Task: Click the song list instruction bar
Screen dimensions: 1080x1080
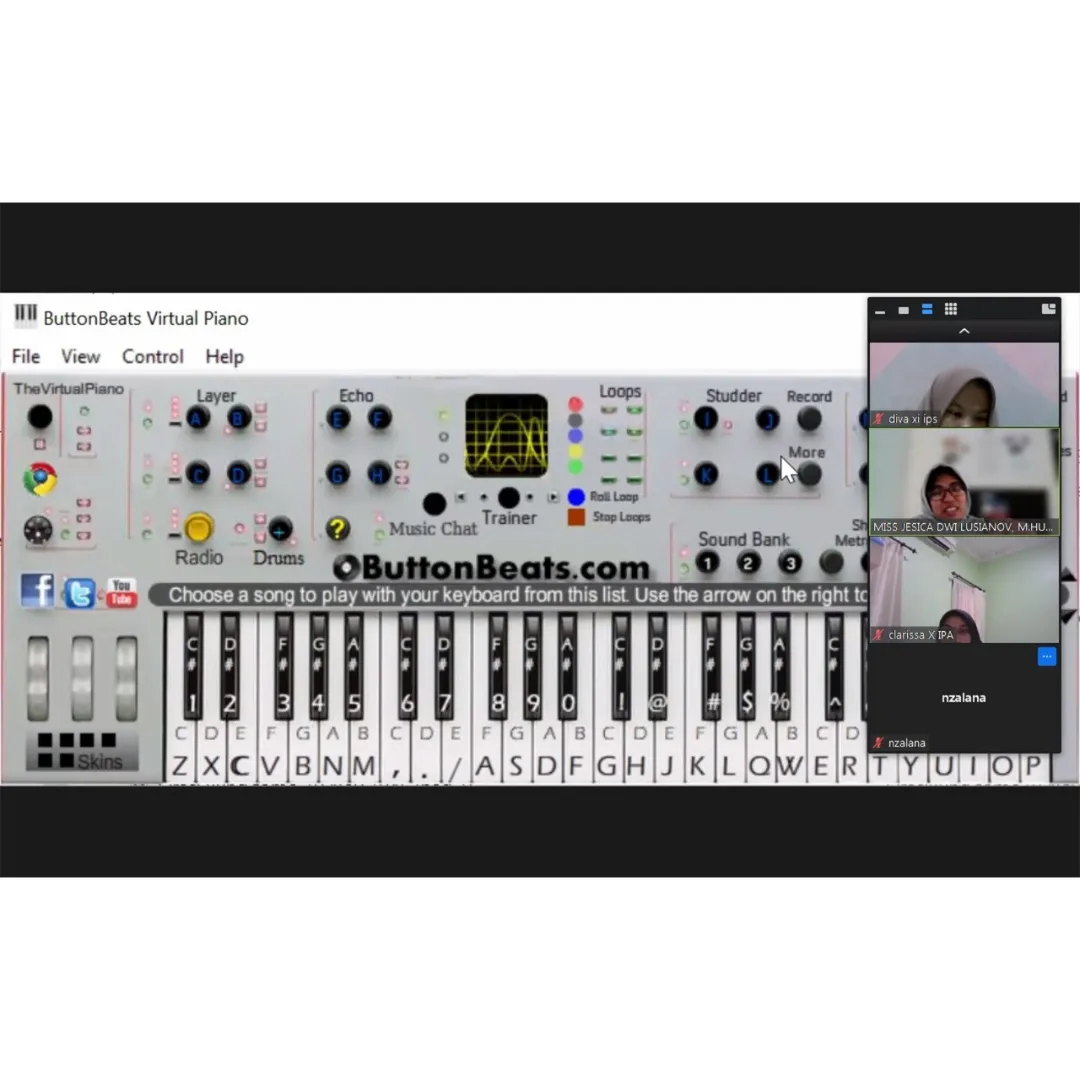Action: coord(508,595)
